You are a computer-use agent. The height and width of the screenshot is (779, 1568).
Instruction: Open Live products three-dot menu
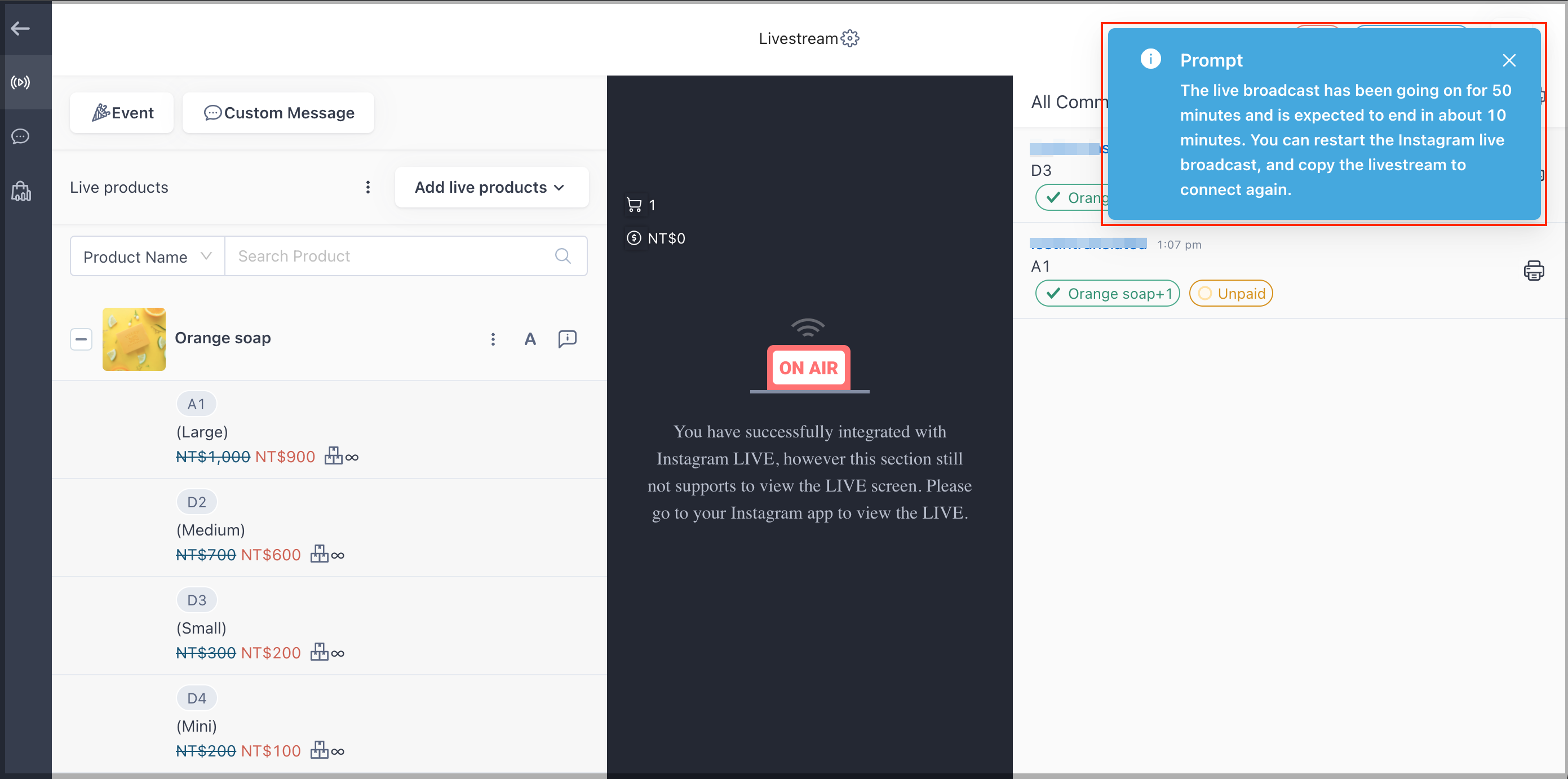(x=367, y=188)
